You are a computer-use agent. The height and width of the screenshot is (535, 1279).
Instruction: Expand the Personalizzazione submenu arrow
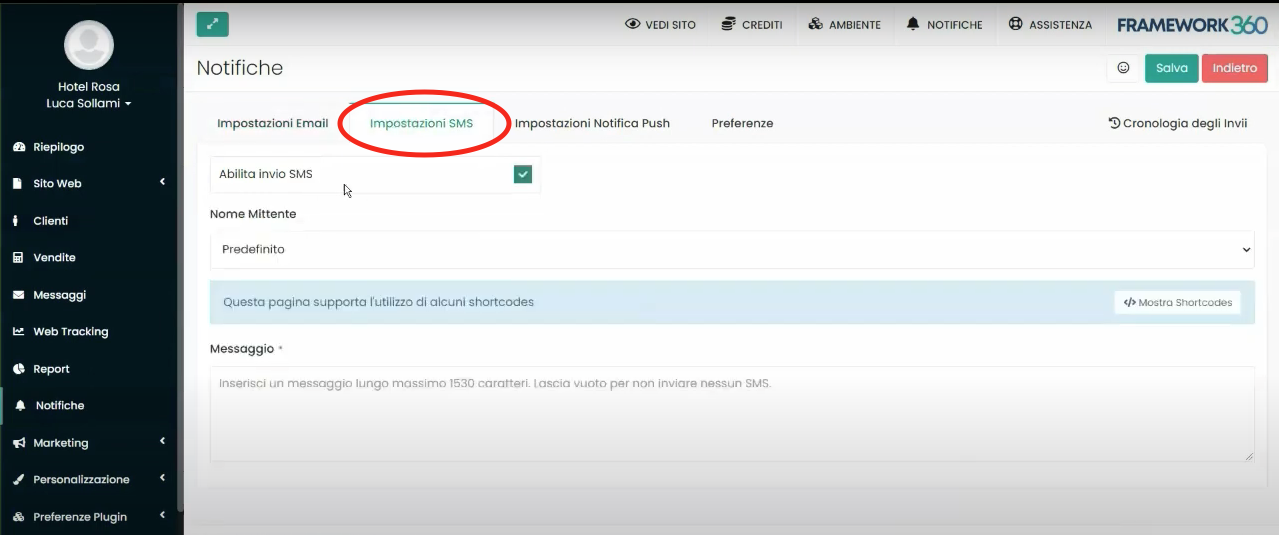coord(162,478)
